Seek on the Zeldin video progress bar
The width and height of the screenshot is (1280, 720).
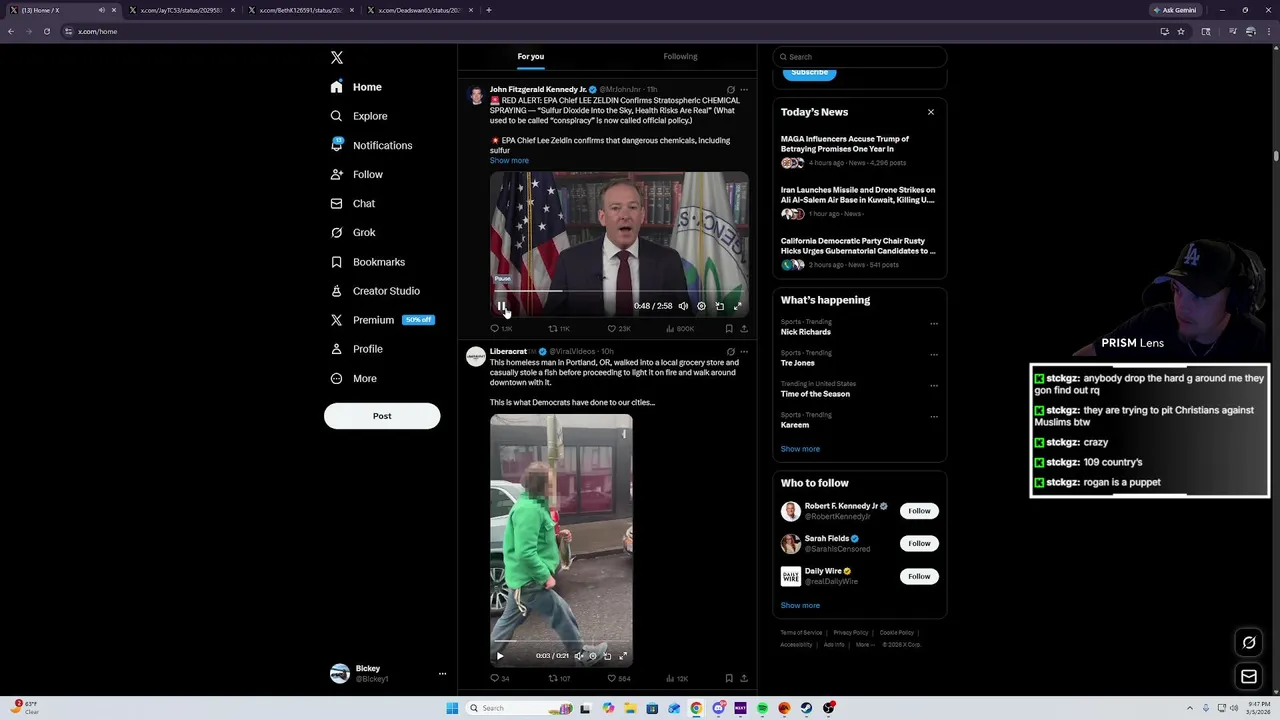pos(619,291)
